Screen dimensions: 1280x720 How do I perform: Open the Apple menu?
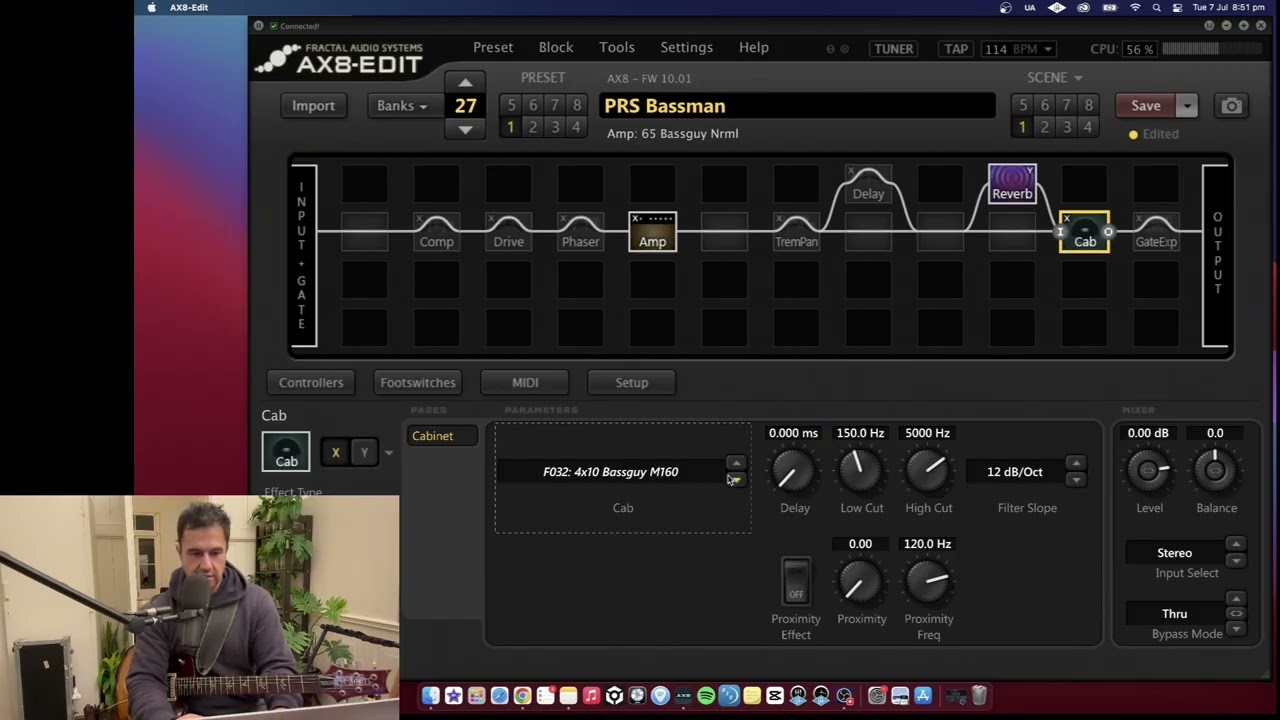click(x=152, y=7)
